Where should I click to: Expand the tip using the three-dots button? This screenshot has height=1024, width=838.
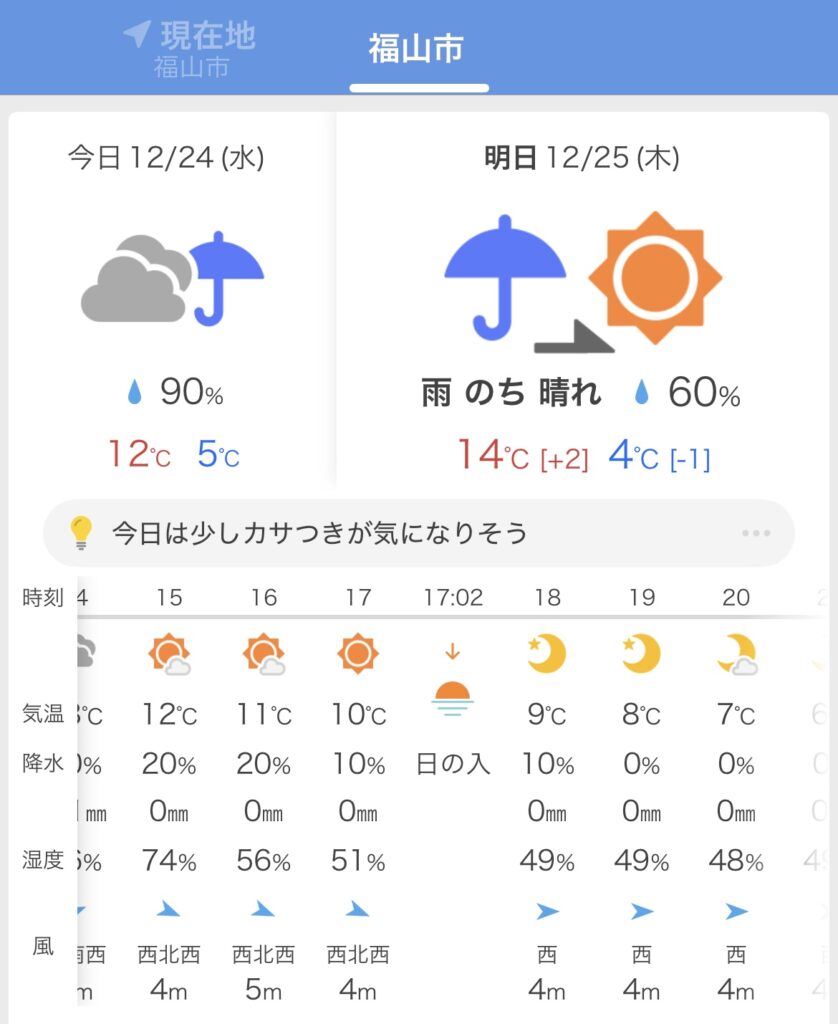click(x=756, y=533)
